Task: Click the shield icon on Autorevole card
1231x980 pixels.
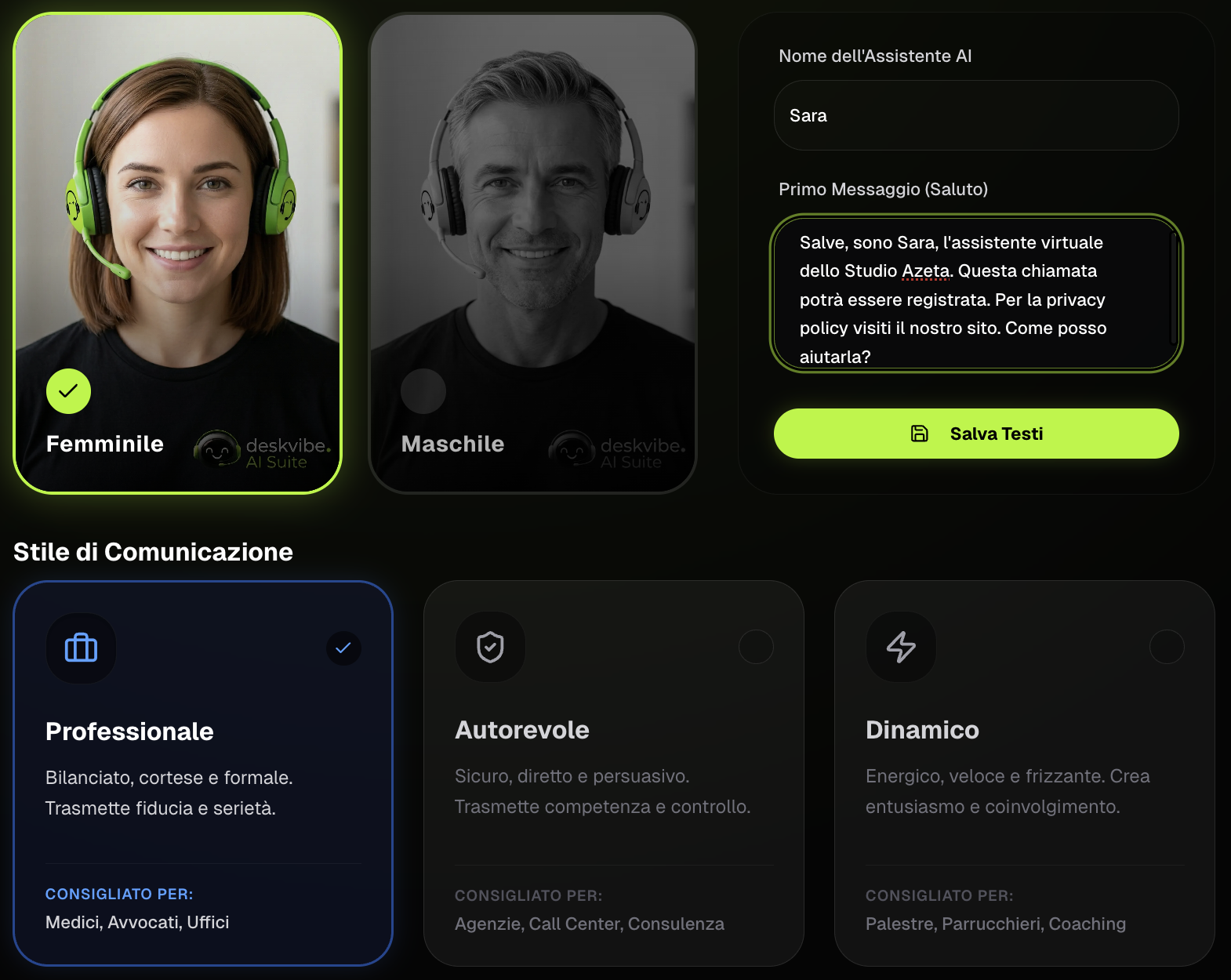Action: click(x=490, y=648)
